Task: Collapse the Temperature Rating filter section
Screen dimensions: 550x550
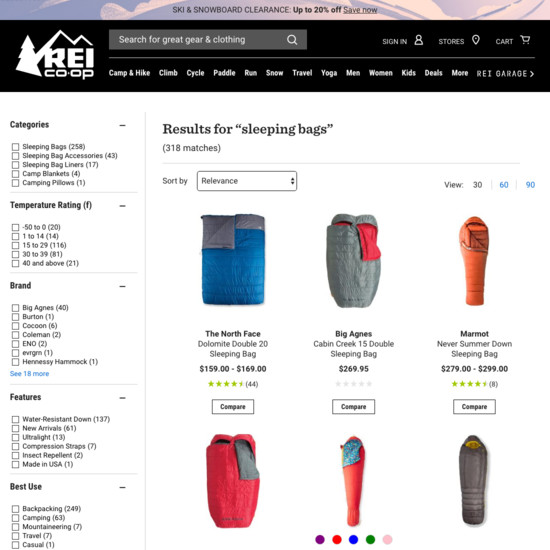Action: tap(122, 206)
